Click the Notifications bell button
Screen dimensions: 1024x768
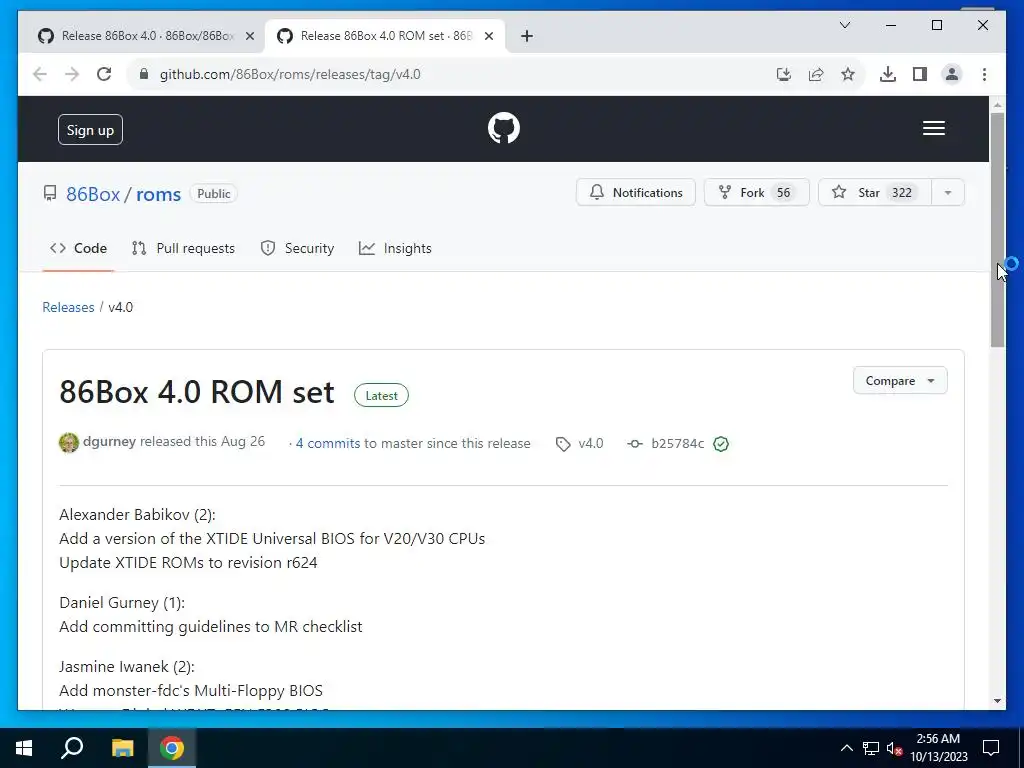point(635,193)
